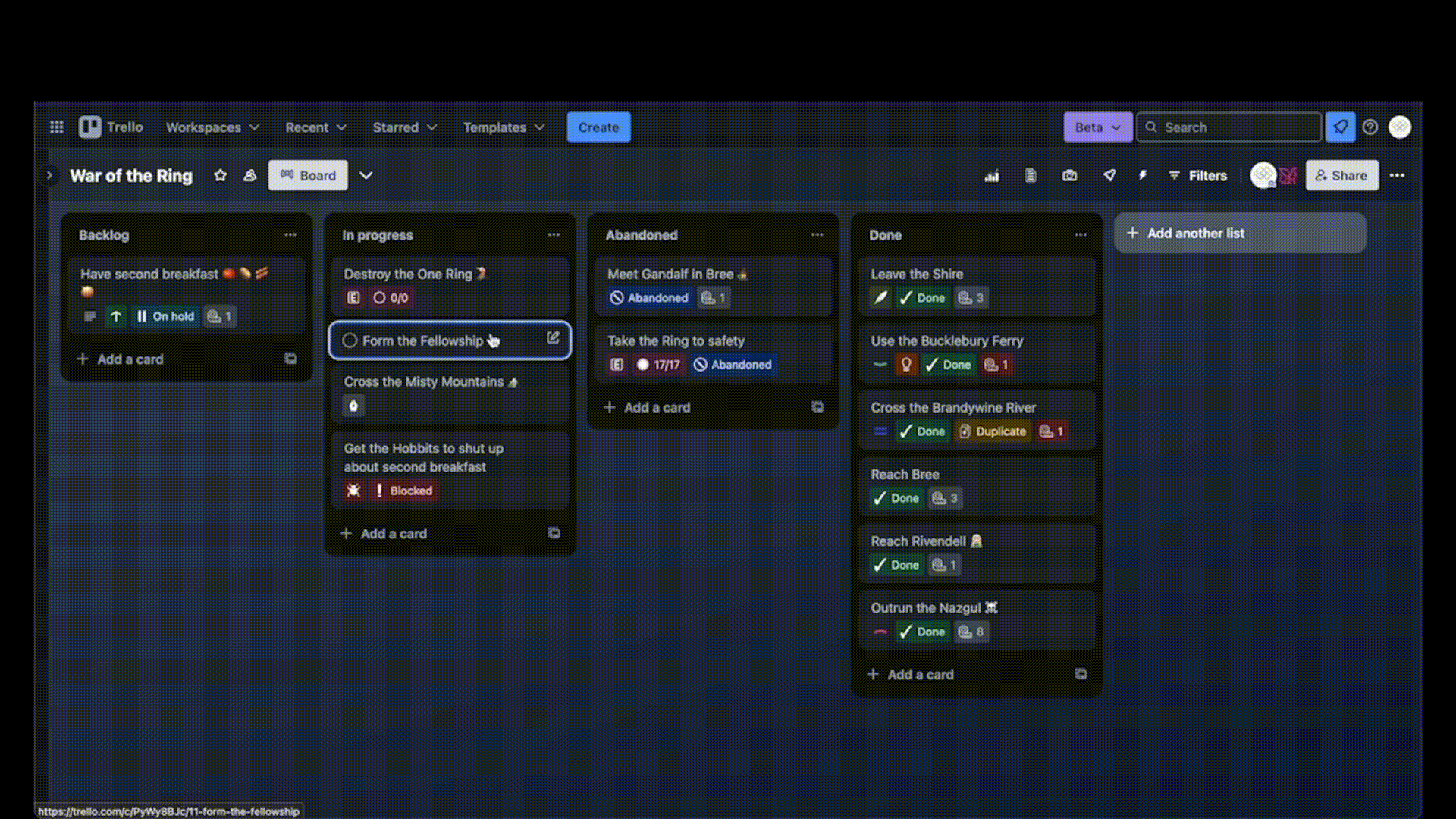Expand the collapsed left sidebar
This screenshot has height=819, width=1456.
click(49, 176)
